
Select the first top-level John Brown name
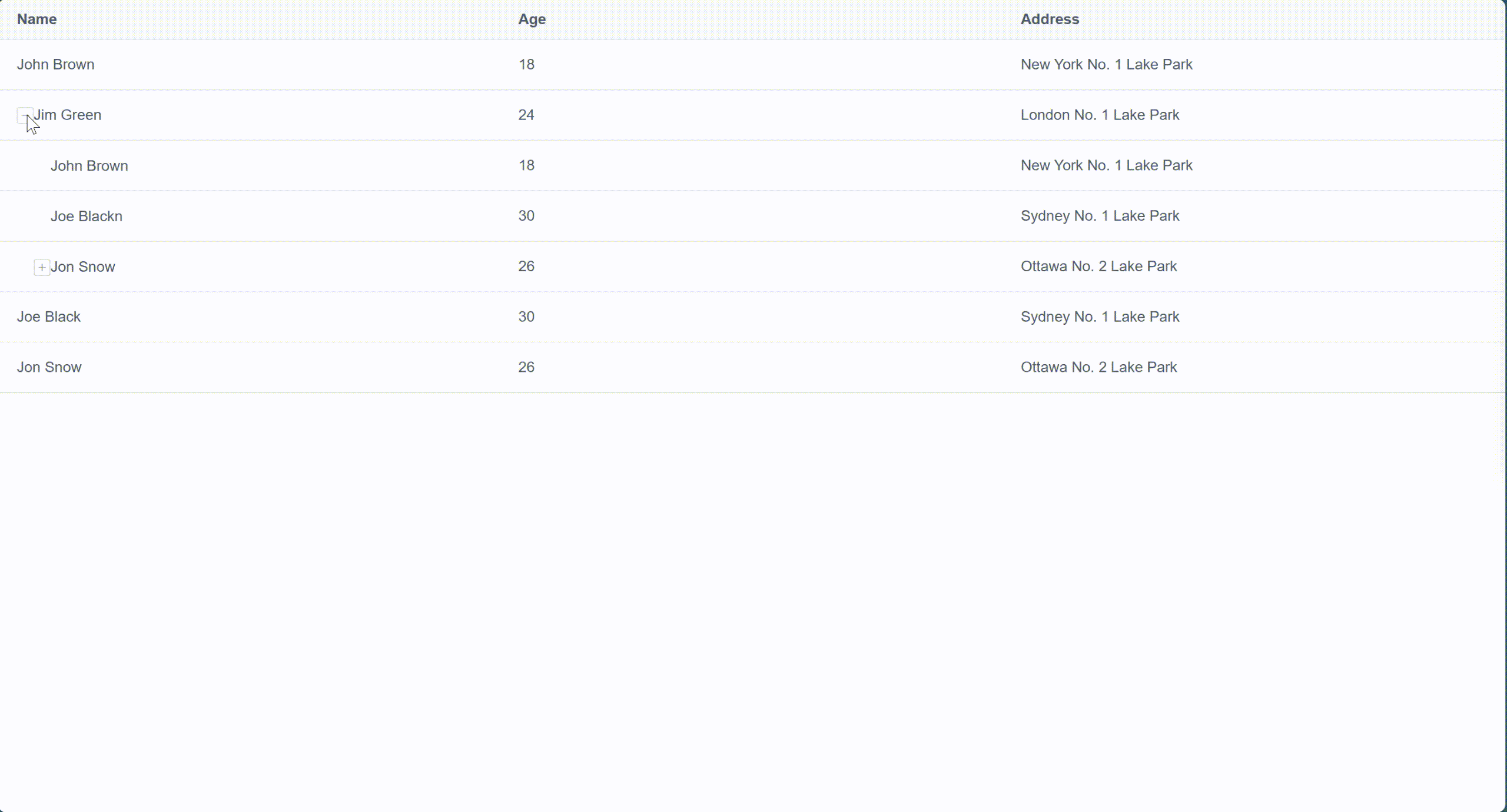(x=55, y=65)
